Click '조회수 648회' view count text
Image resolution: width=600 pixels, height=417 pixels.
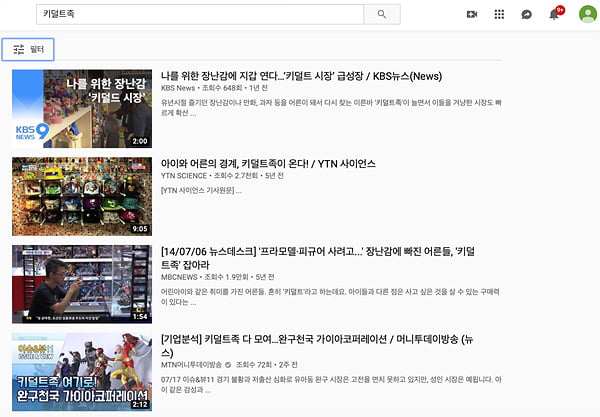(x=222, y=88)
